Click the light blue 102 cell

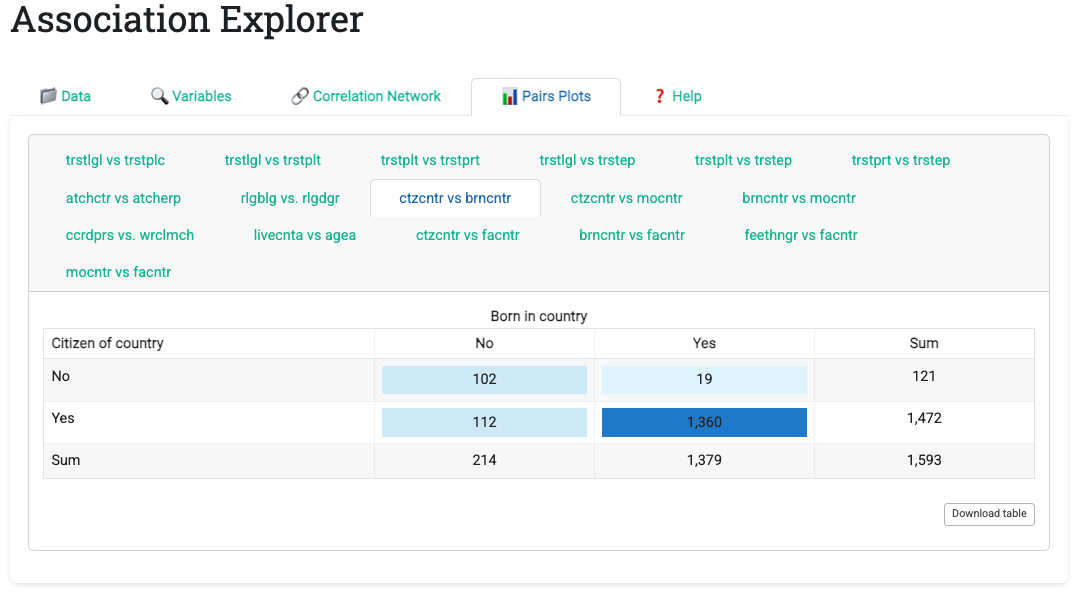pos(484,380)
